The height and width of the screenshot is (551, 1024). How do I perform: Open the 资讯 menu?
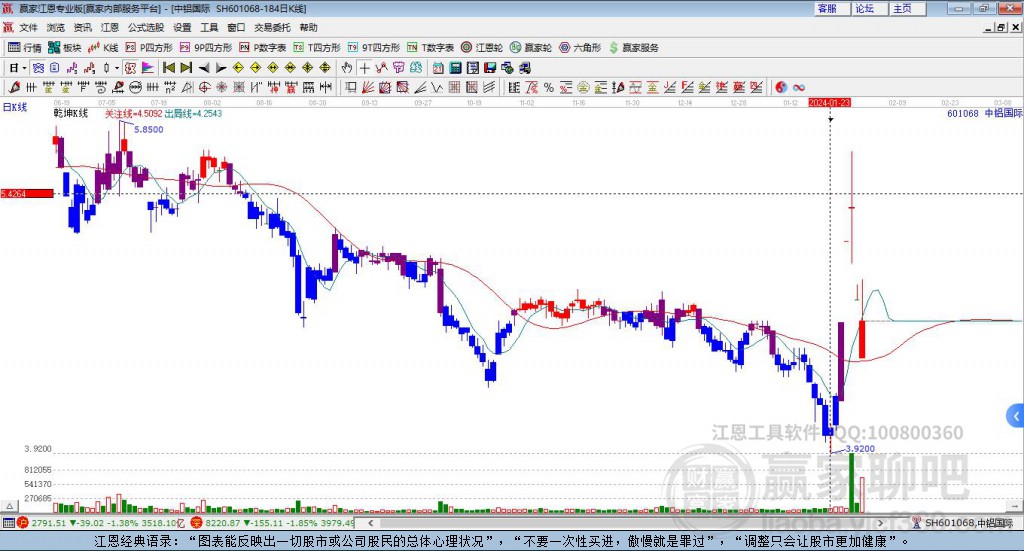[x=82, y=27]
